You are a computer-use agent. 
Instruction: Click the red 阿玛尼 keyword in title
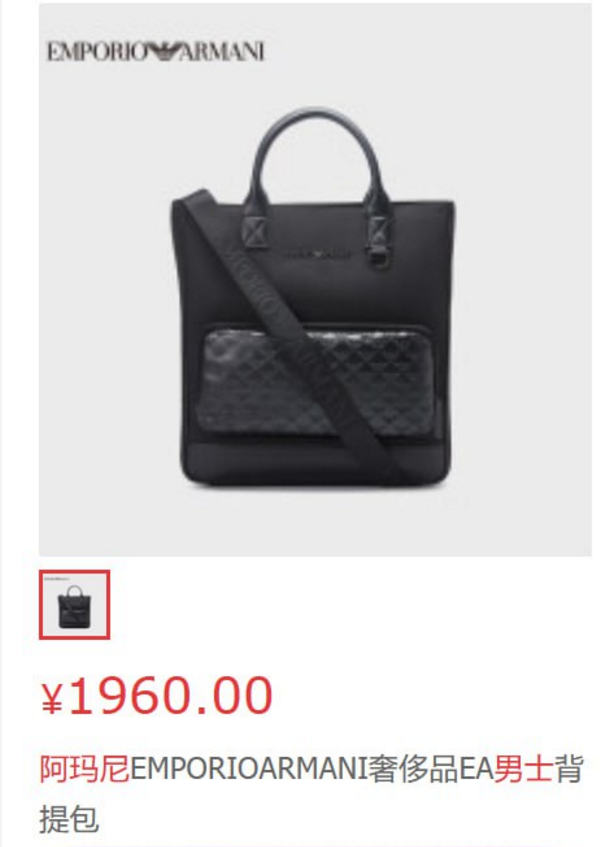click(84, 769)
